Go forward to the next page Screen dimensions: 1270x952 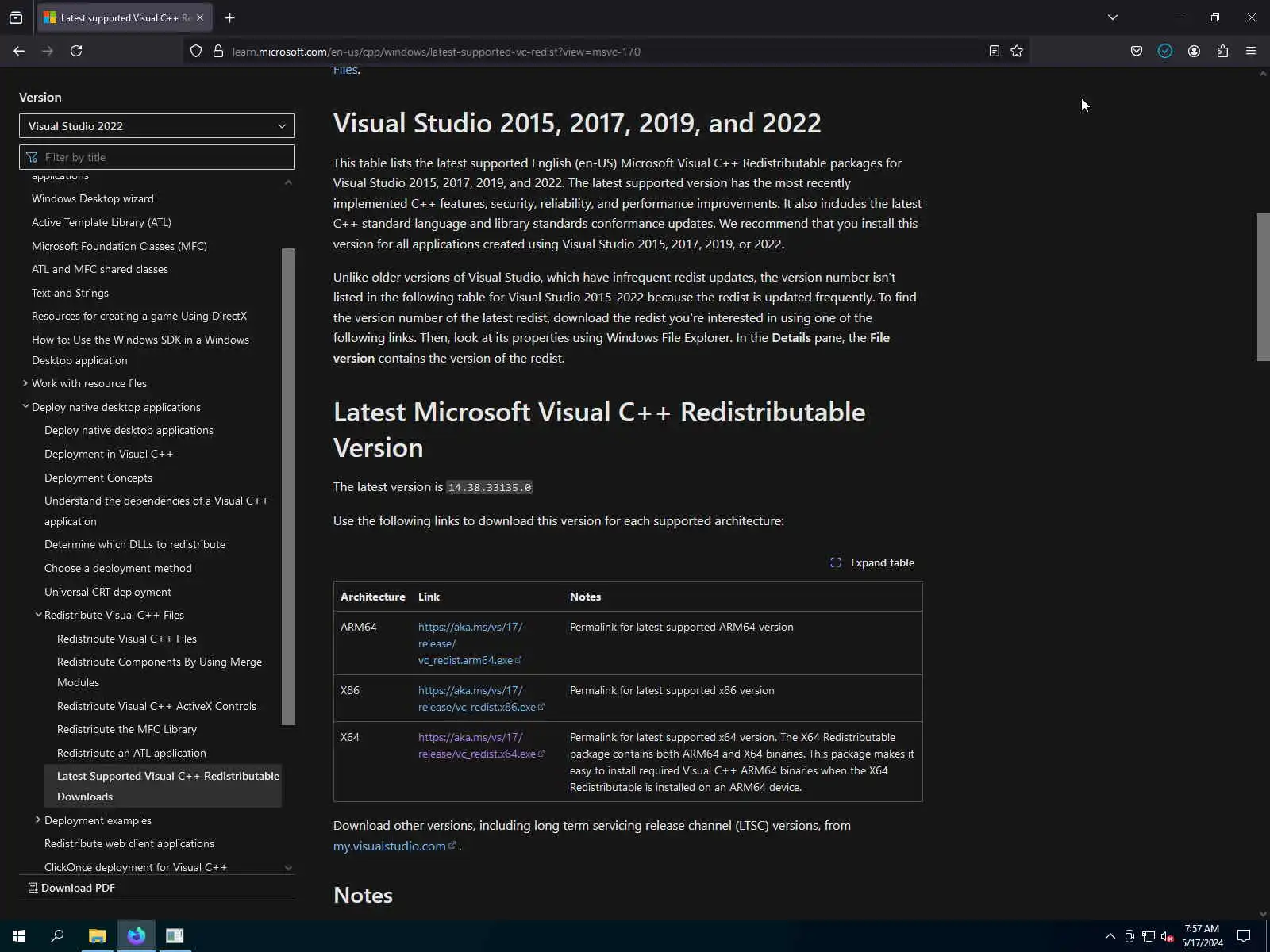48,51
